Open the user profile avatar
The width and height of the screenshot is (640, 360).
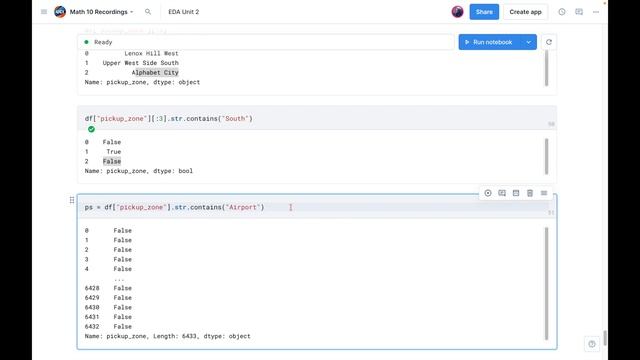click(x=457, y=12)
